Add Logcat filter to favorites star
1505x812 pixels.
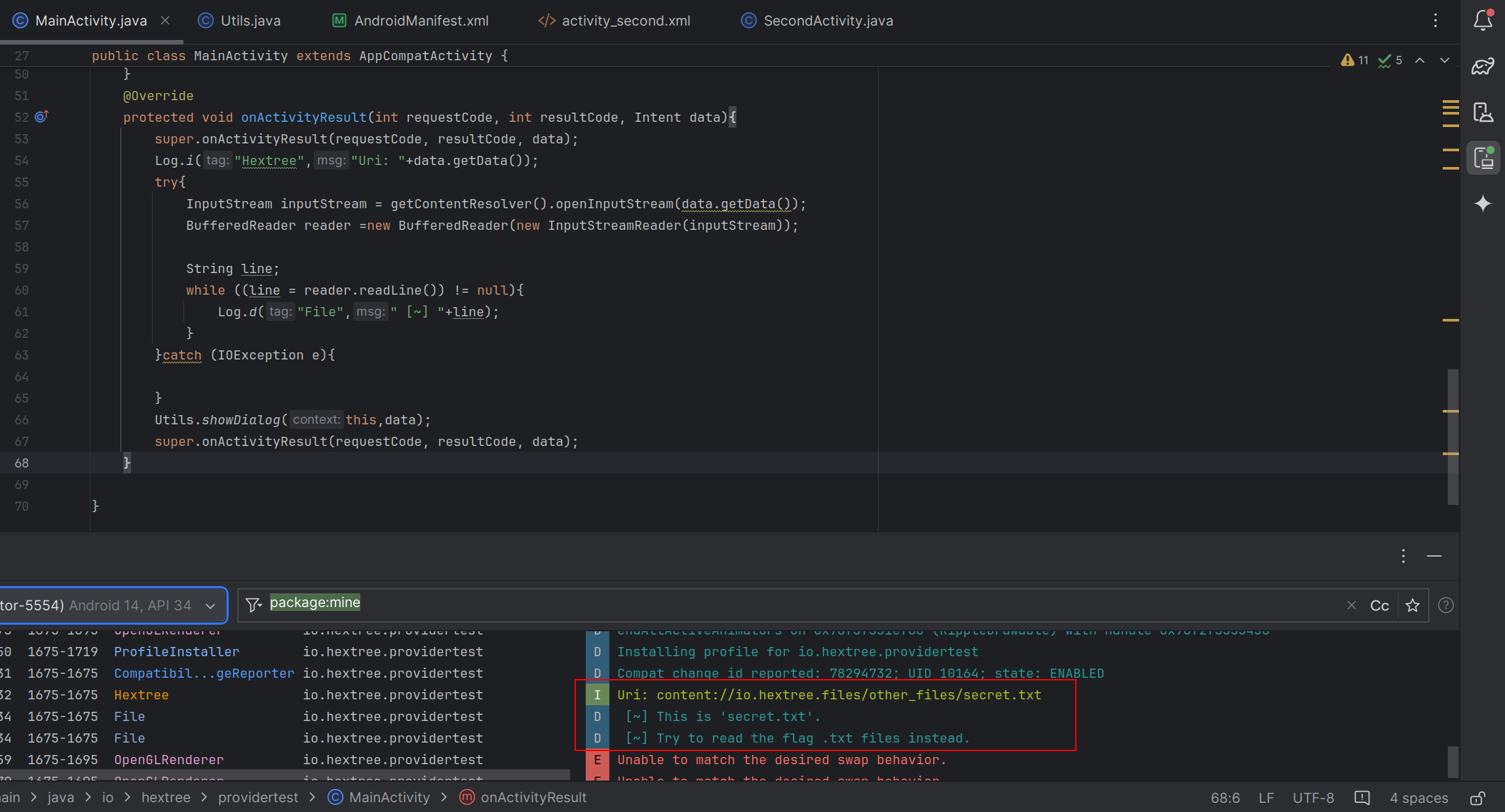(x=1413, y=605)
